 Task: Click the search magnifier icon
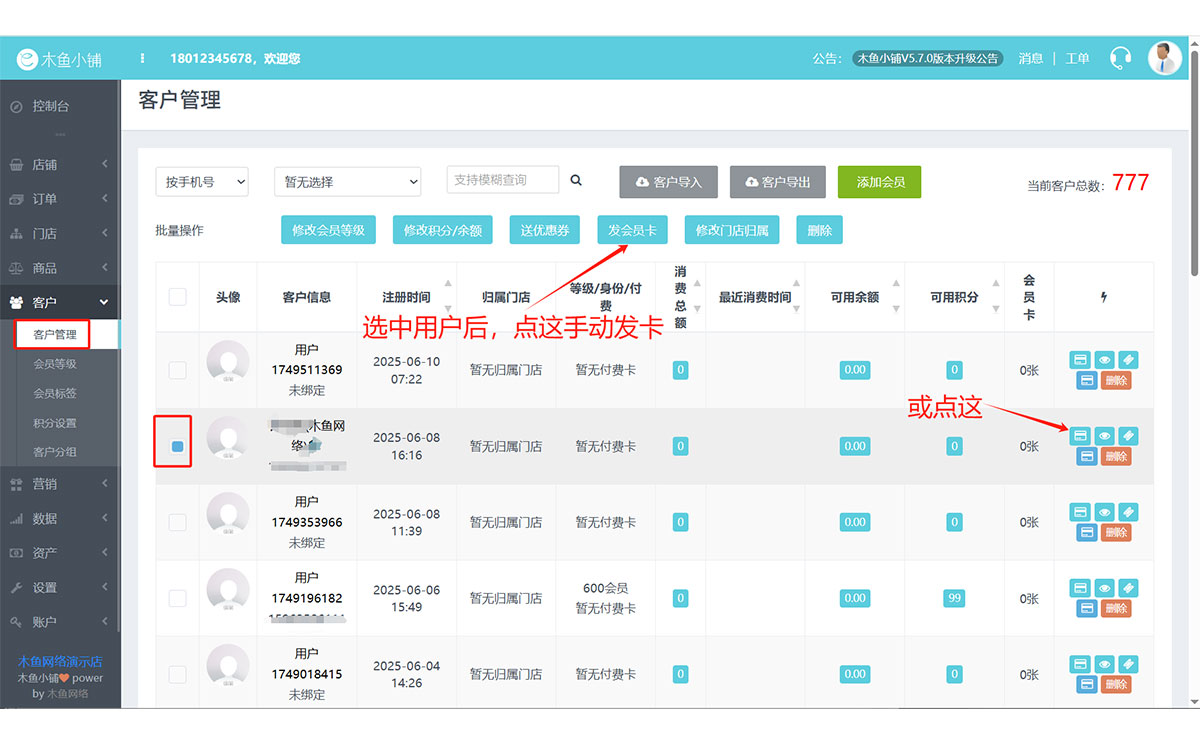576,181
